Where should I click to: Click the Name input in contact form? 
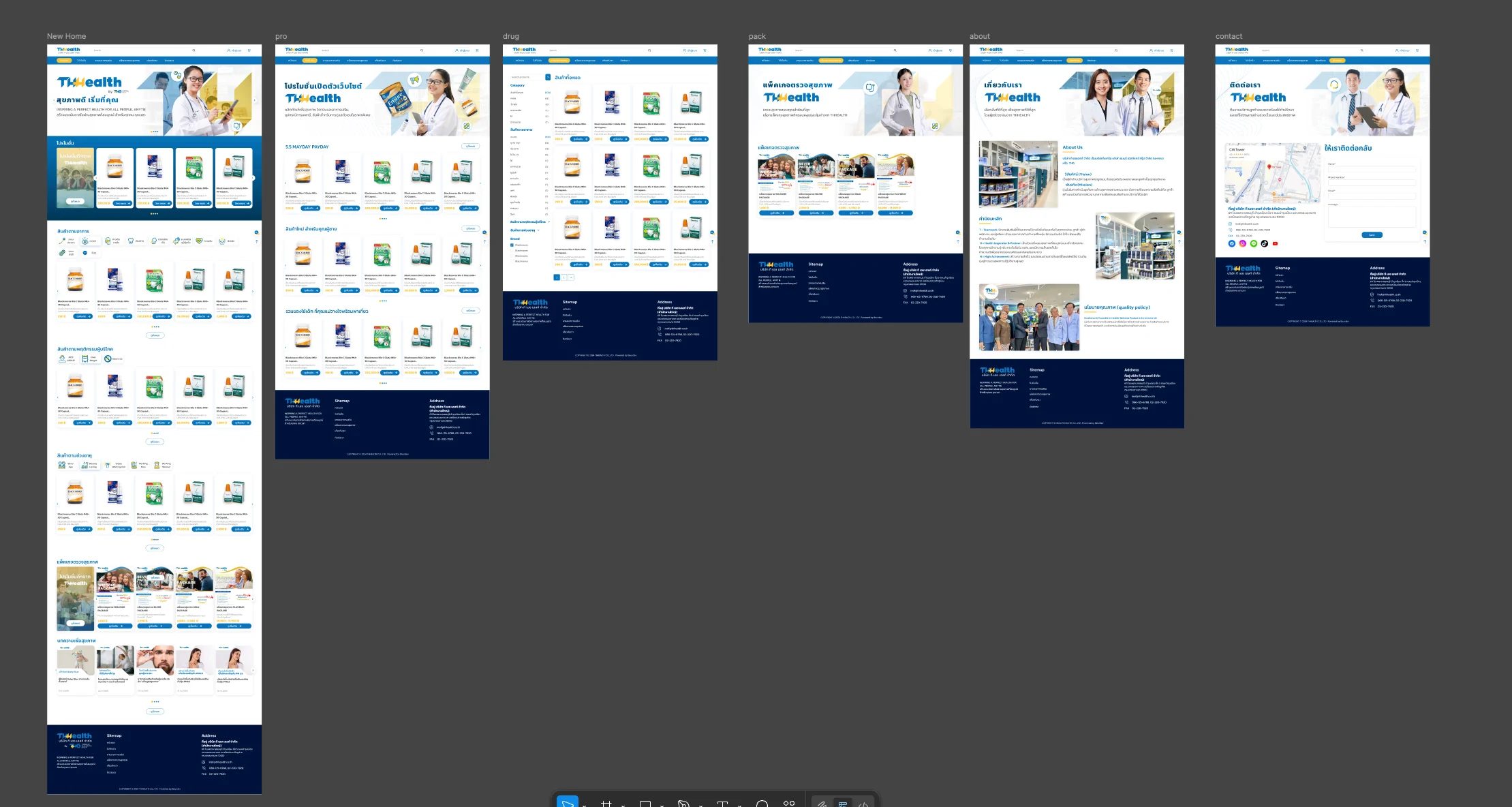pyautogui.click(x=1372, y=168)
